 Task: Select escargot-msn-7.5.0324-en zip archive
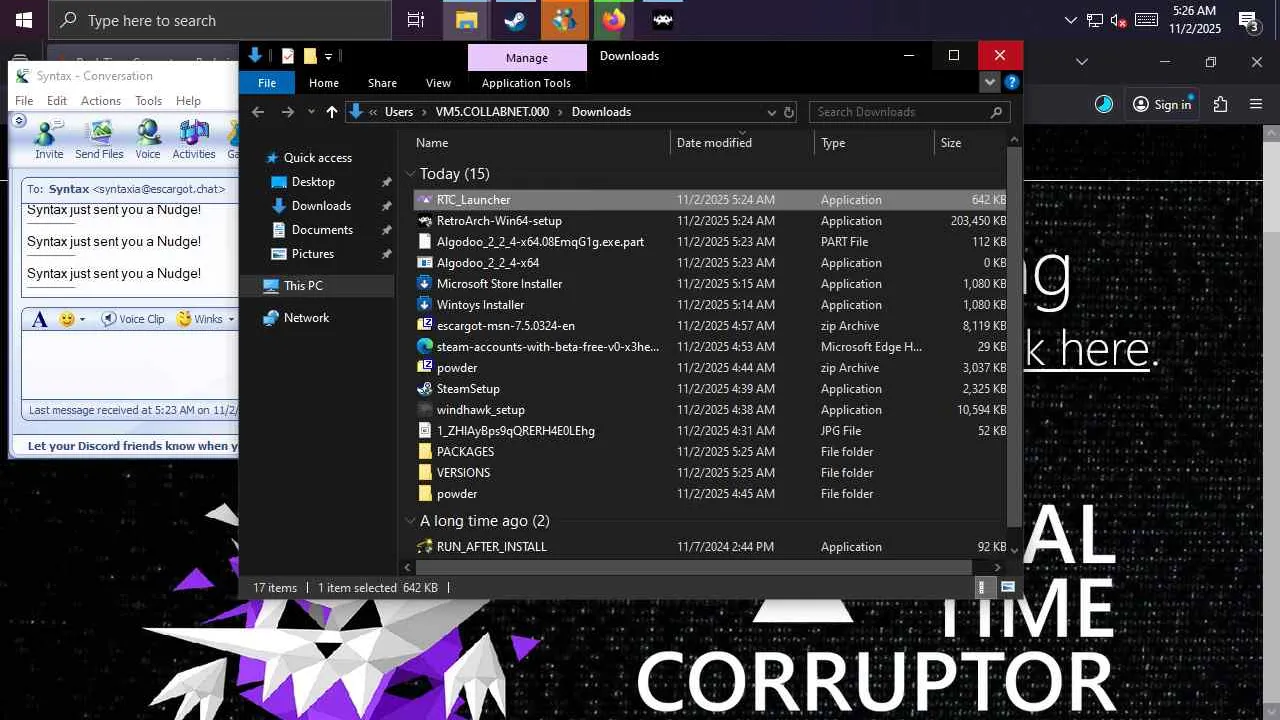tap(711, 326)
